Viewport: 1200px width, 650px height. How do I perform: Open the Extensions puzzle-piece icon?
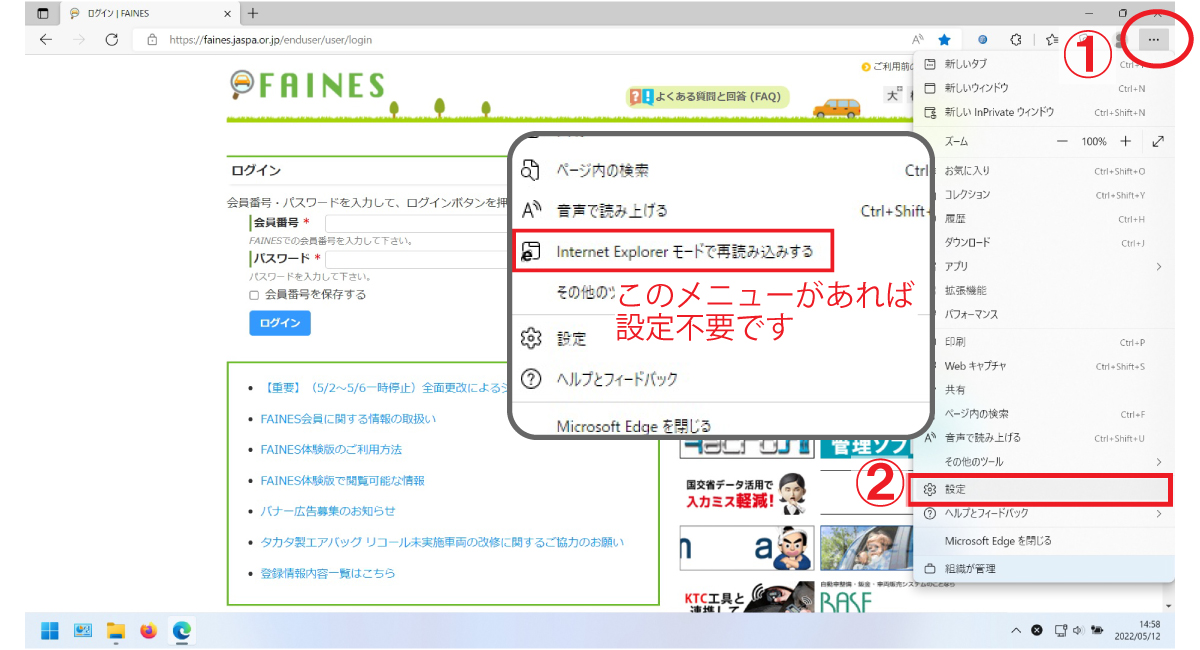click(1016, 40)
